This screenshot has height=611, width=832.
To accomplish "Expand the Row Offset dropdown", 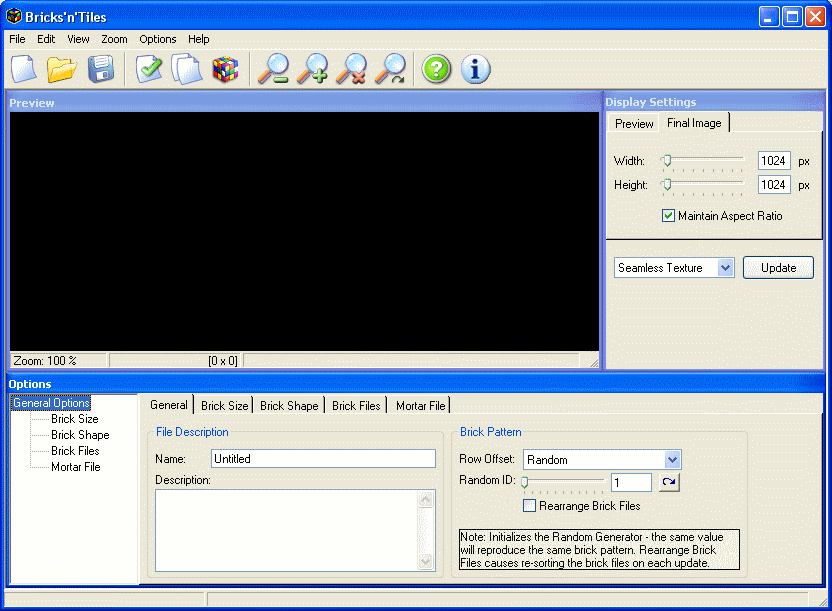I will (x=673, y=460).
